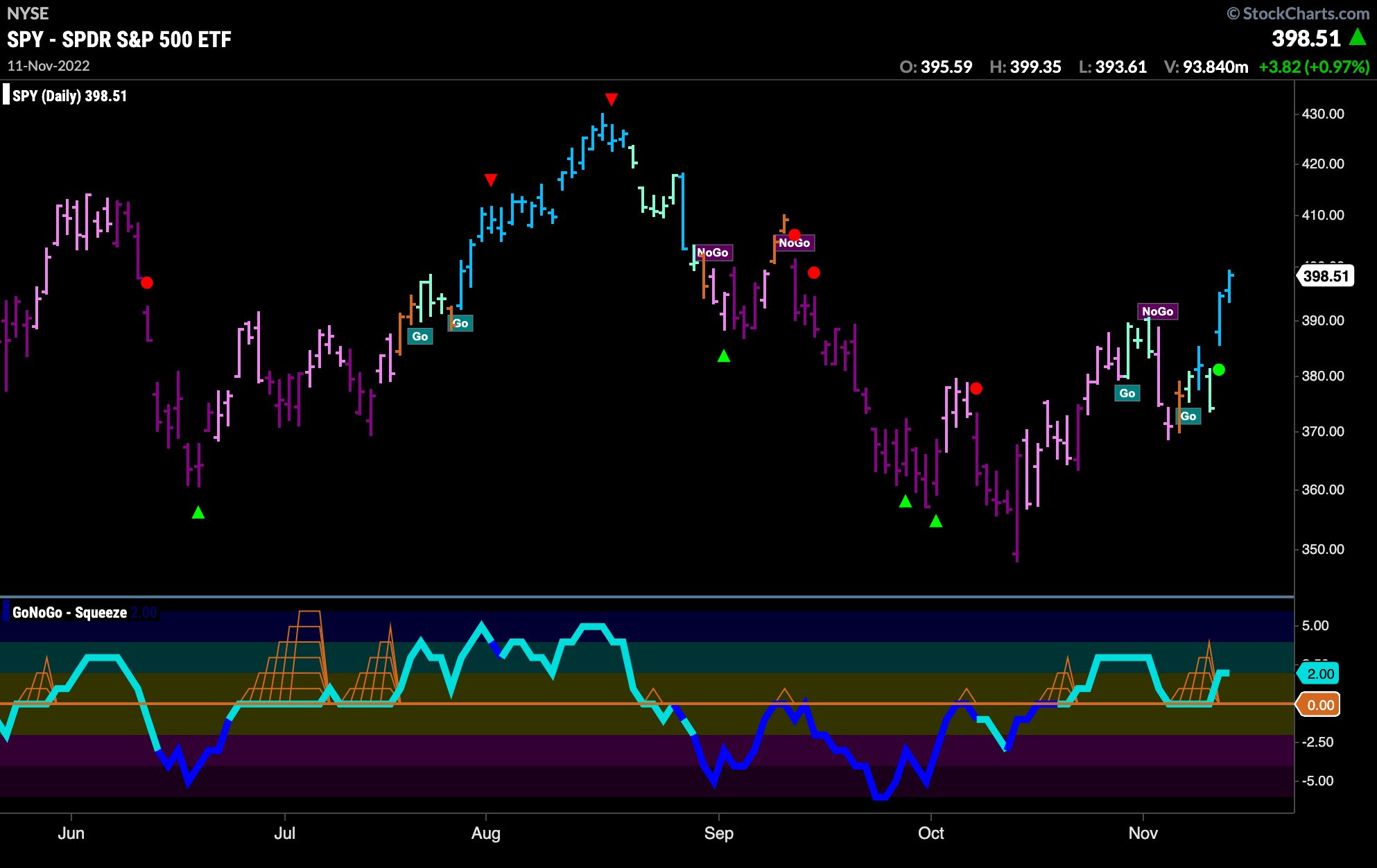The width and height of the screenshot is (1377, 868).
Task: Click the NoGo label in early November
Action: 1158,311
